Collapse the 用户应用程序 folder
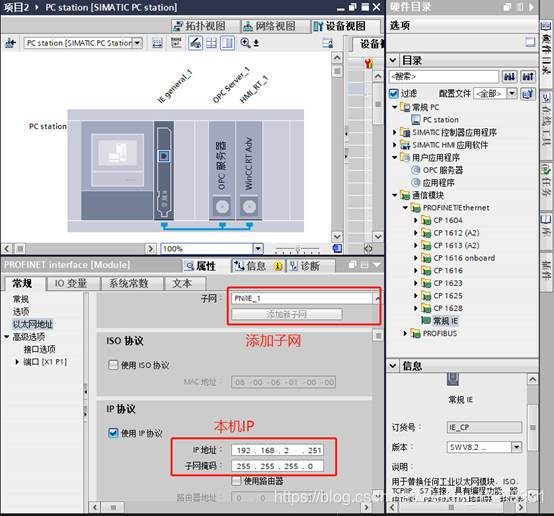The height and width of the screenshot is (516, 554). pos(395,157)
